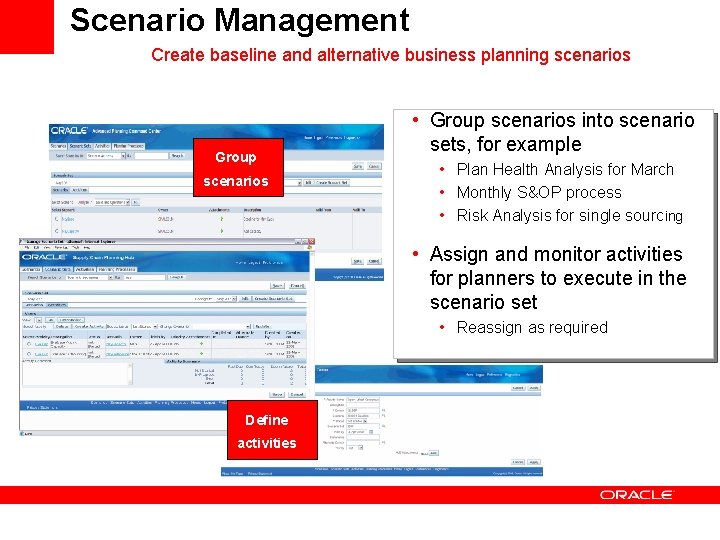This screenshot has width=720, height=540.
Task: Click Create Scenario Set button in Planning Hub
Action: tap(274, 298)
